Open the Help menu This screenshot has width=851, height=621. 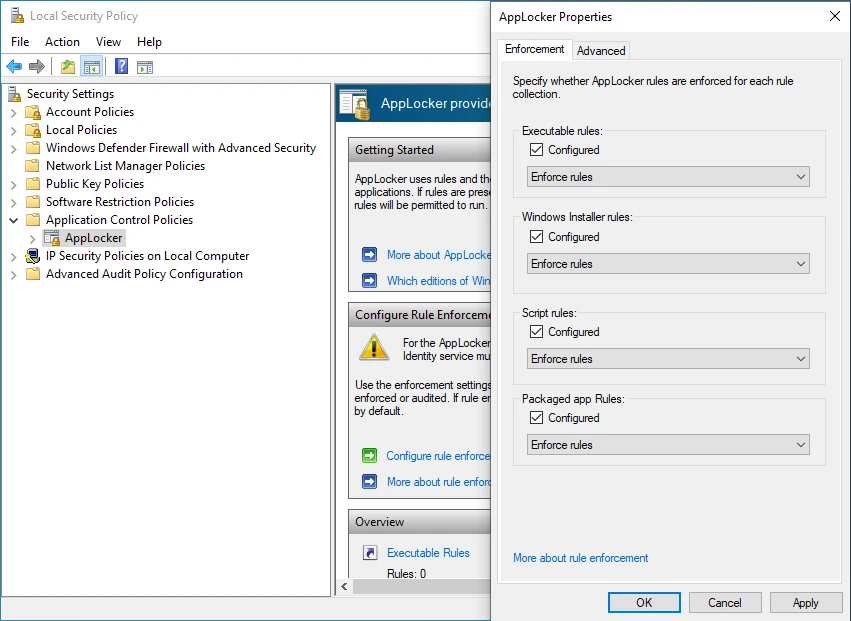click(x=149, y=42)
